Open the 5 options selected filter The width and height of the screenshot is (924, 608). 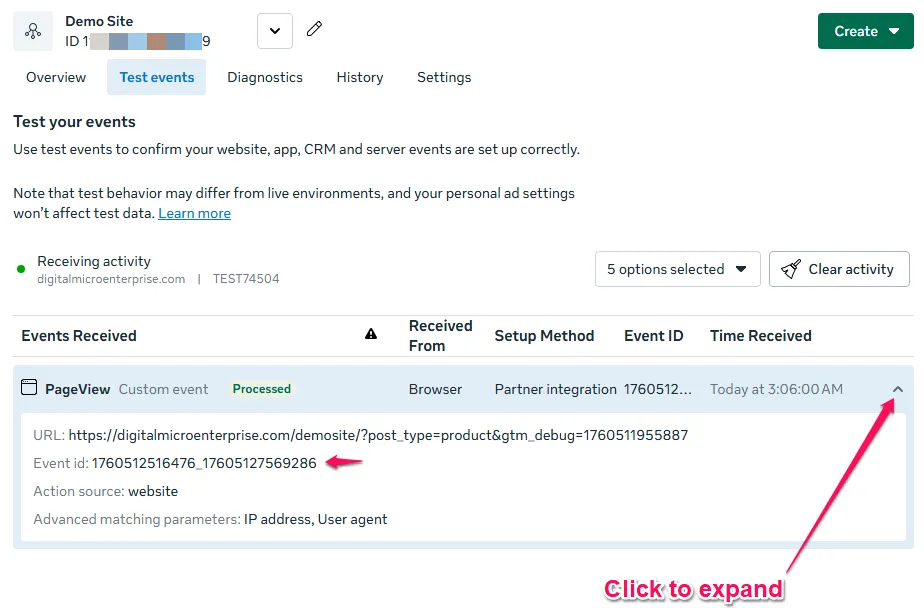coord(677,269)
